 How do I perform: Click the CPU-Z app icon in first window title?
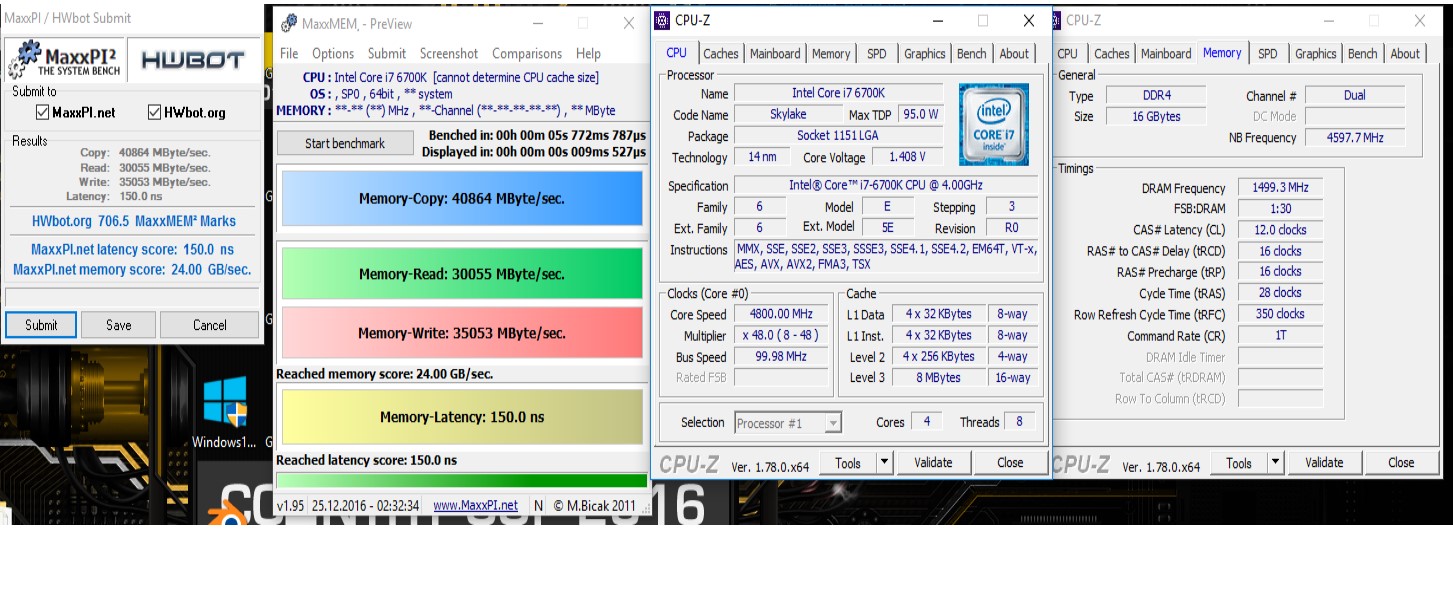tap(661, 20)
